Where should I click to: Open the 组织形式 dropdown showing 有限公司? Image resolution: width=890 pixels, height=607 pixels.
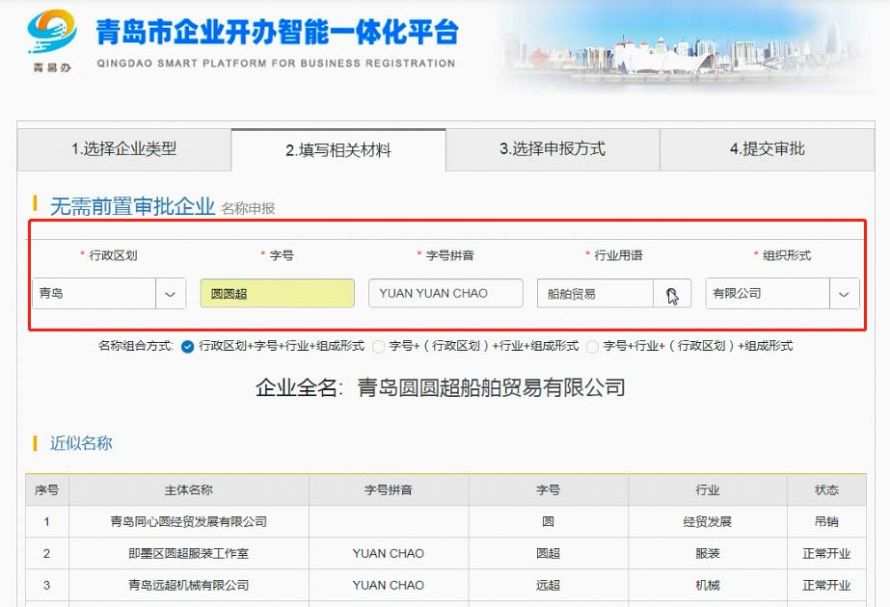[x=844, y=293]
